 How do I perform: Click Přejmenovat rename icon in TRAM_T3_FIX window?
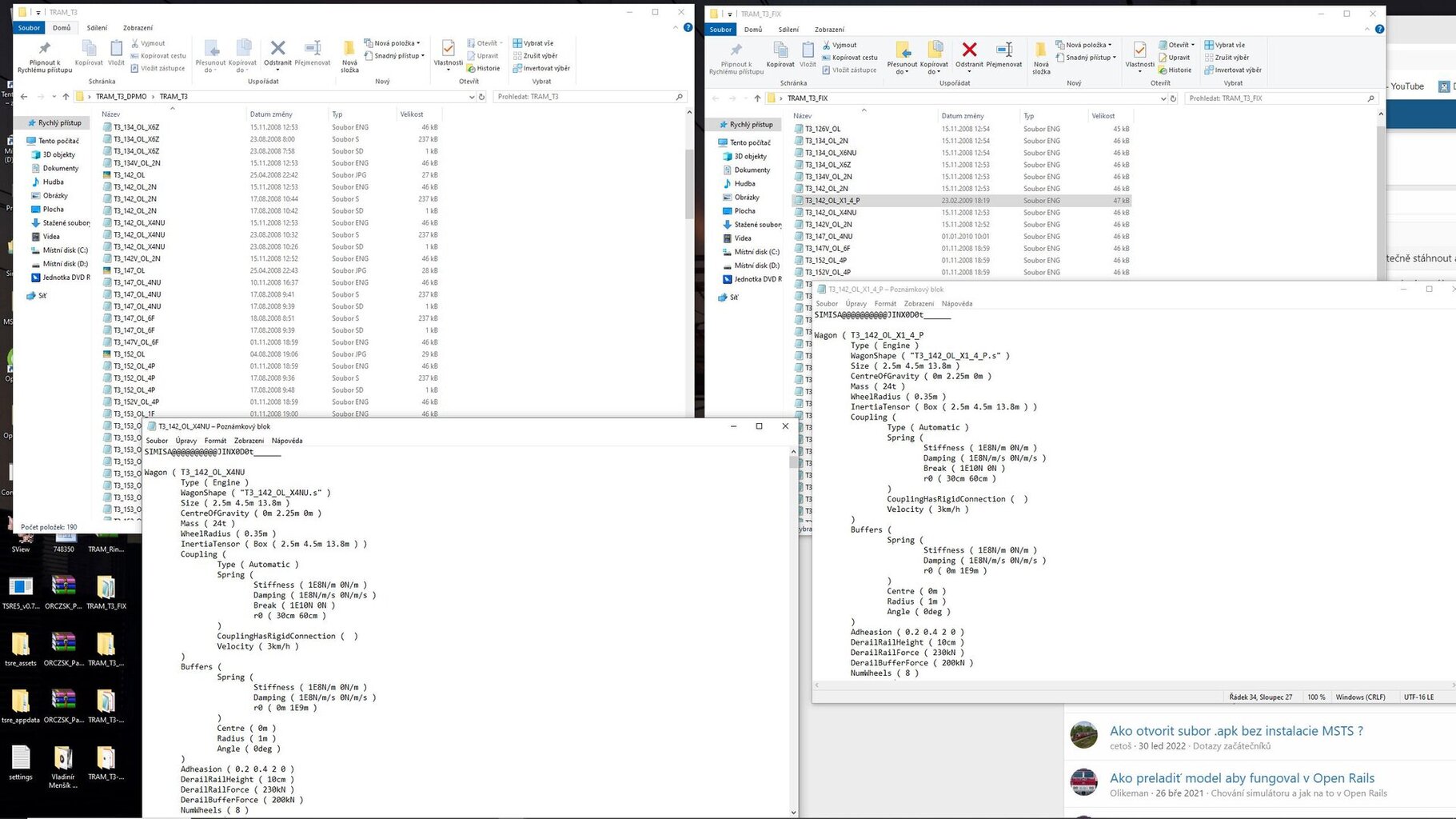pyautogui.click(x=1003, y=53)
